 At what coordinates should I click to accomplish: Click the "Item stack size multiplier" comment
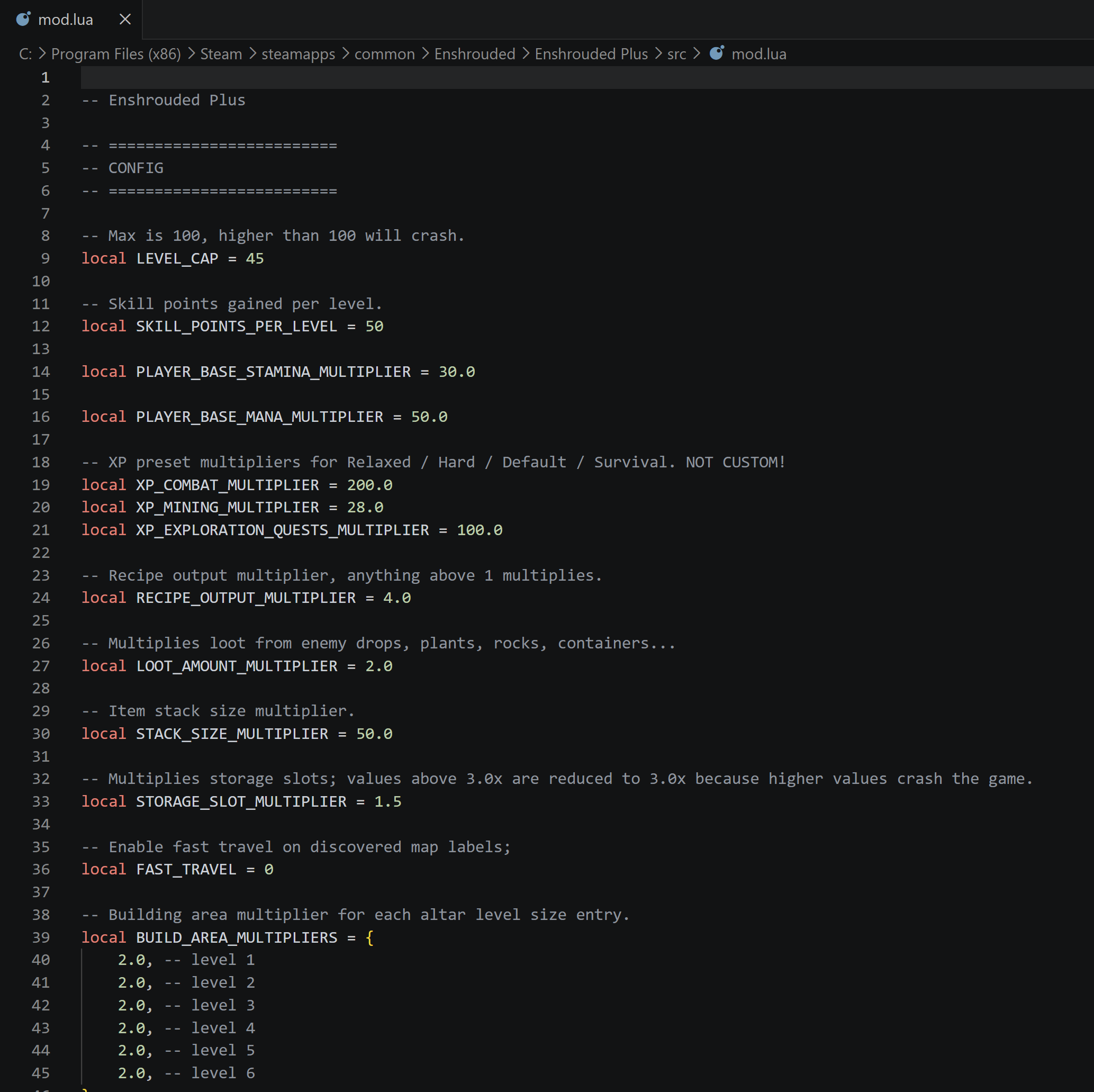(x=218, y=711)
